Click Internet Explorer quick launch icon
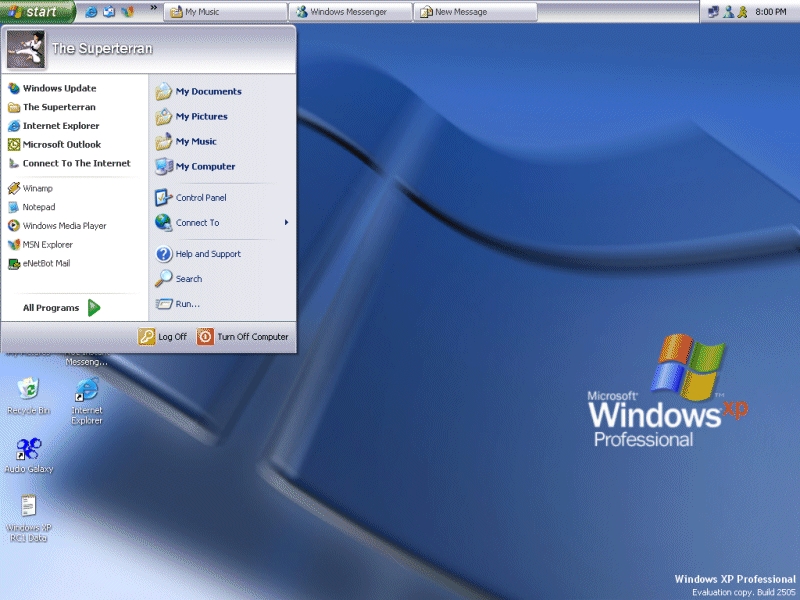 click(91, 12)
